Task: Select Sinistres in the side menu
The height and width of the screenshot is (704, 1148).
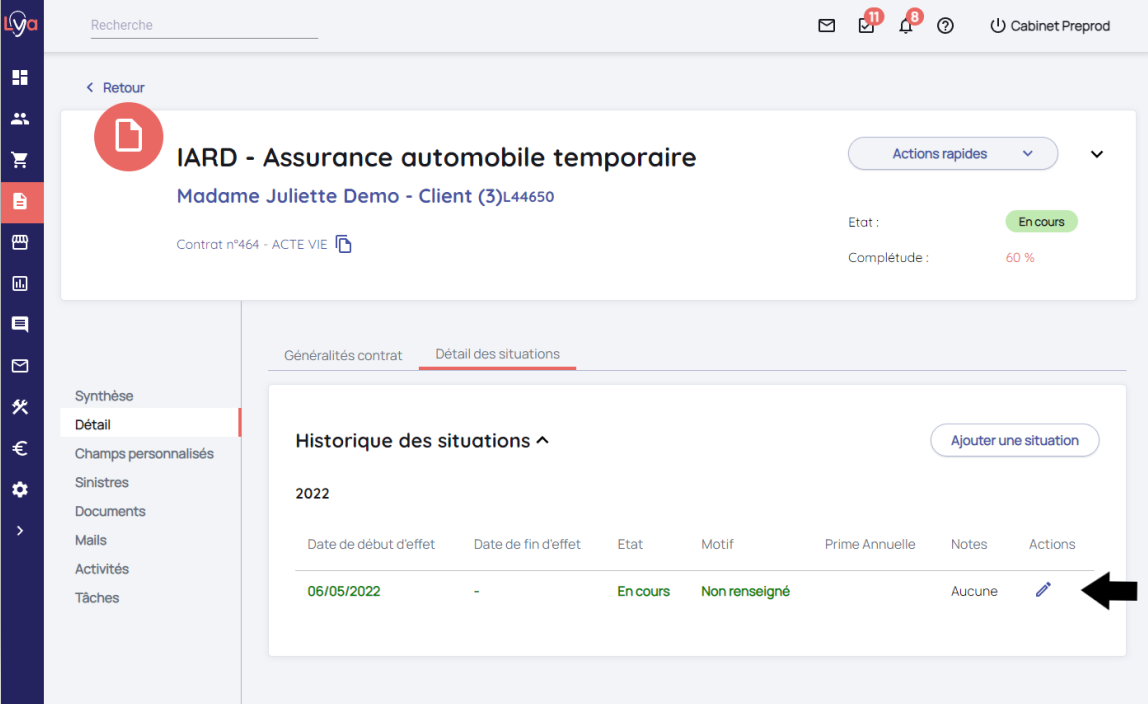Action: 102,482
